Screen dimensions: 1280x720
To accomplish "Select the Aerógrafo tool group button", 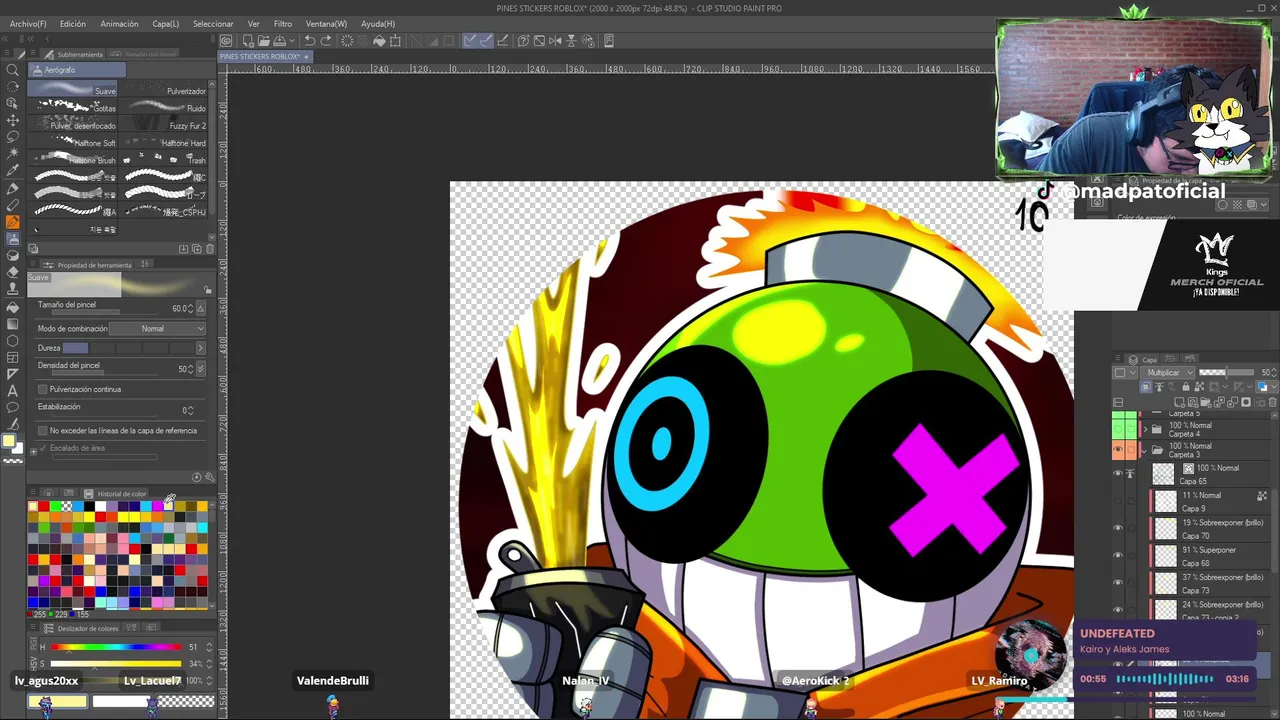I will pos(77,70).
